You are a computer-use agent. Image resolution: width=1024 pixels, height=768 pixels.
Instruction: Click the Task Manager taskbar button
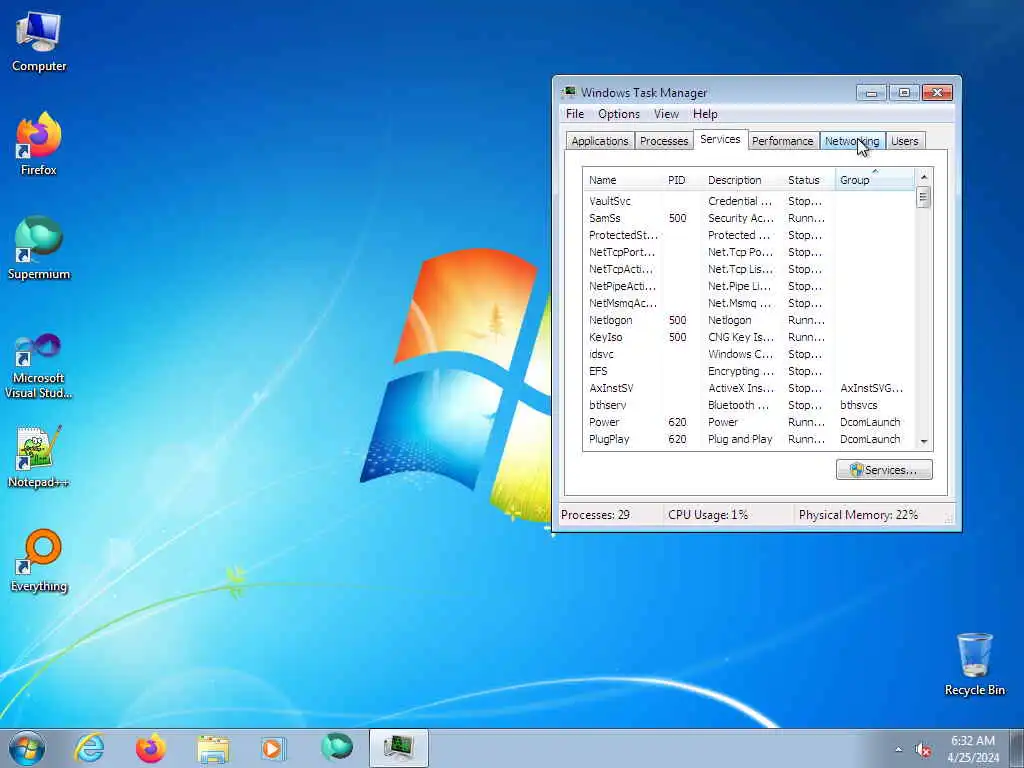398,748
